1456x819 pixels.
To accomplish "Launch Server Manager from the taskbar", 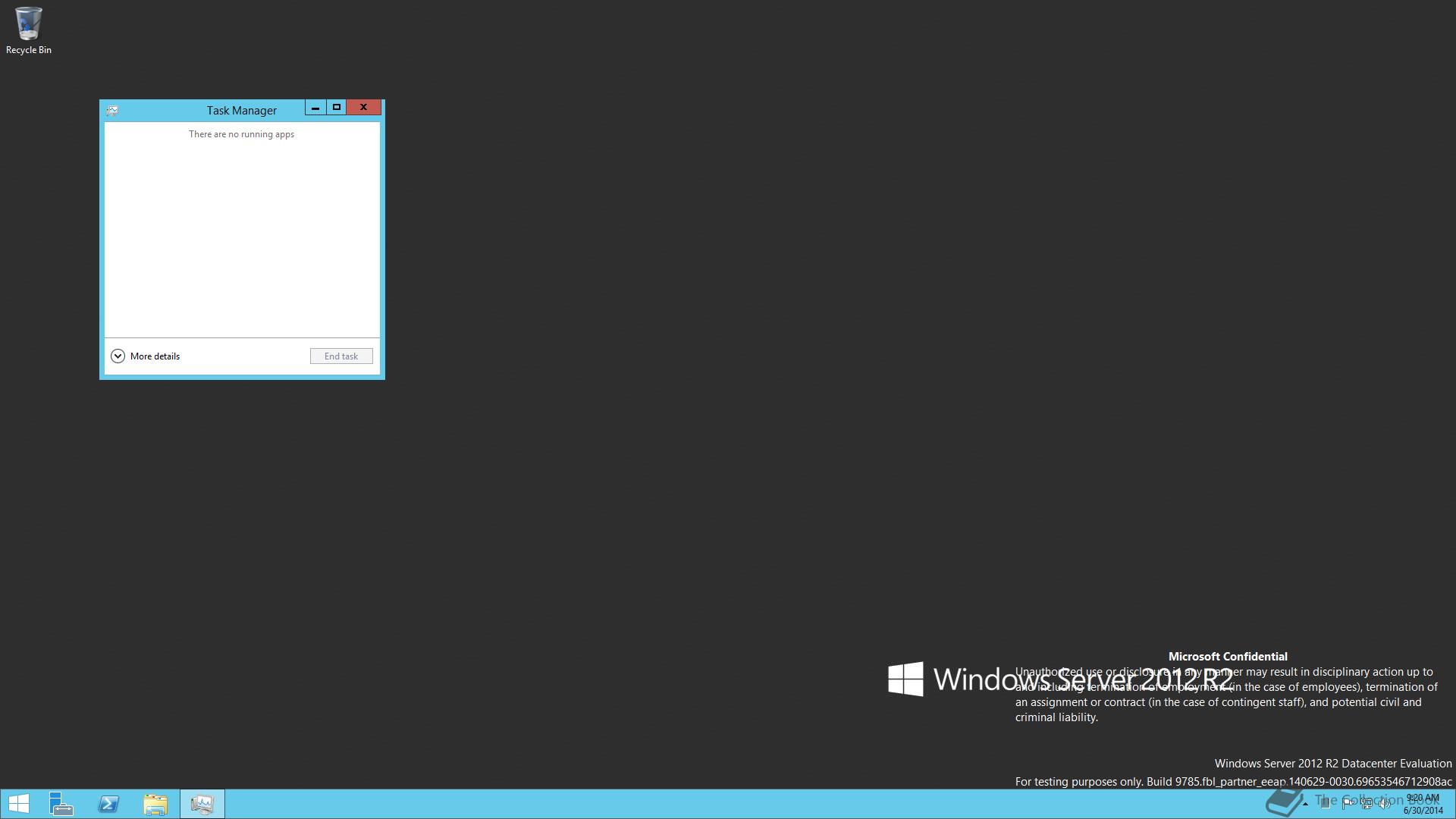I will point(61,804).
